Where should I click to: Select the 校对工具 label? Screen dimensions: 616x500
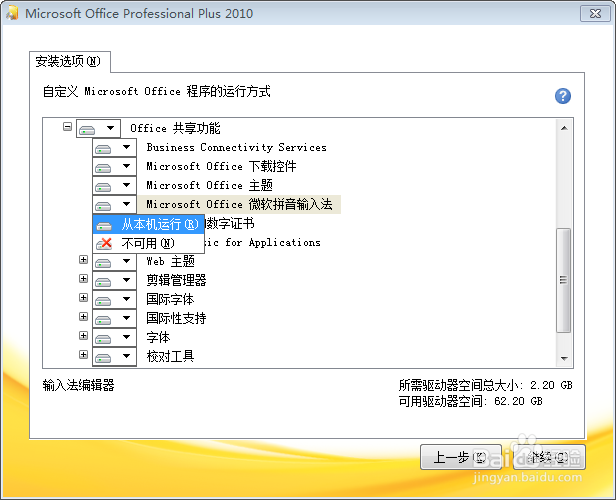point(170,356)
